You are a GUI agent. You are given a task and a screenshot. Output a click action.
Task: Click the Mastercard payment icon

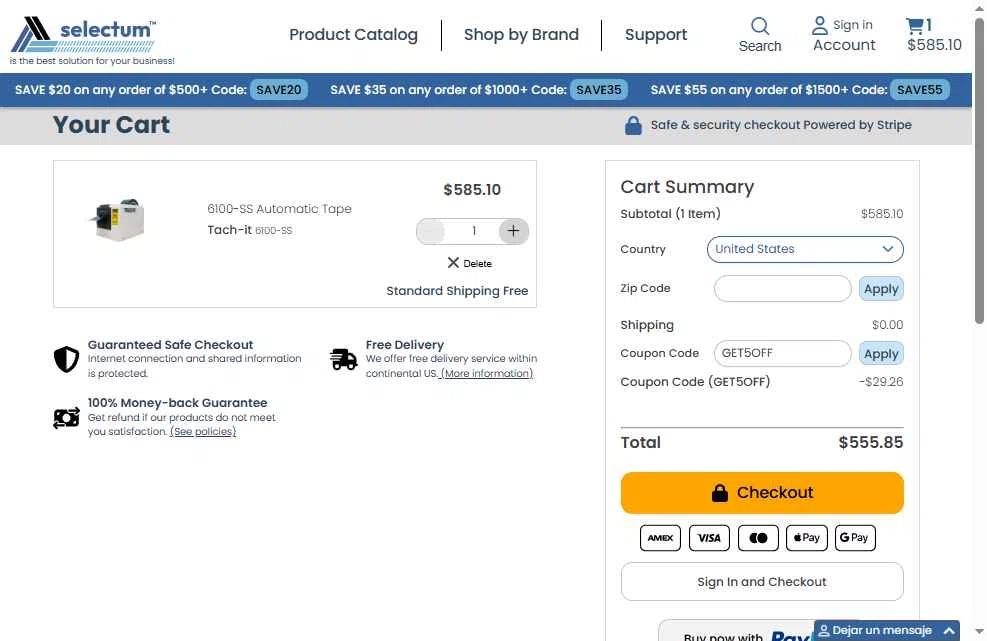tap(758, 538)
